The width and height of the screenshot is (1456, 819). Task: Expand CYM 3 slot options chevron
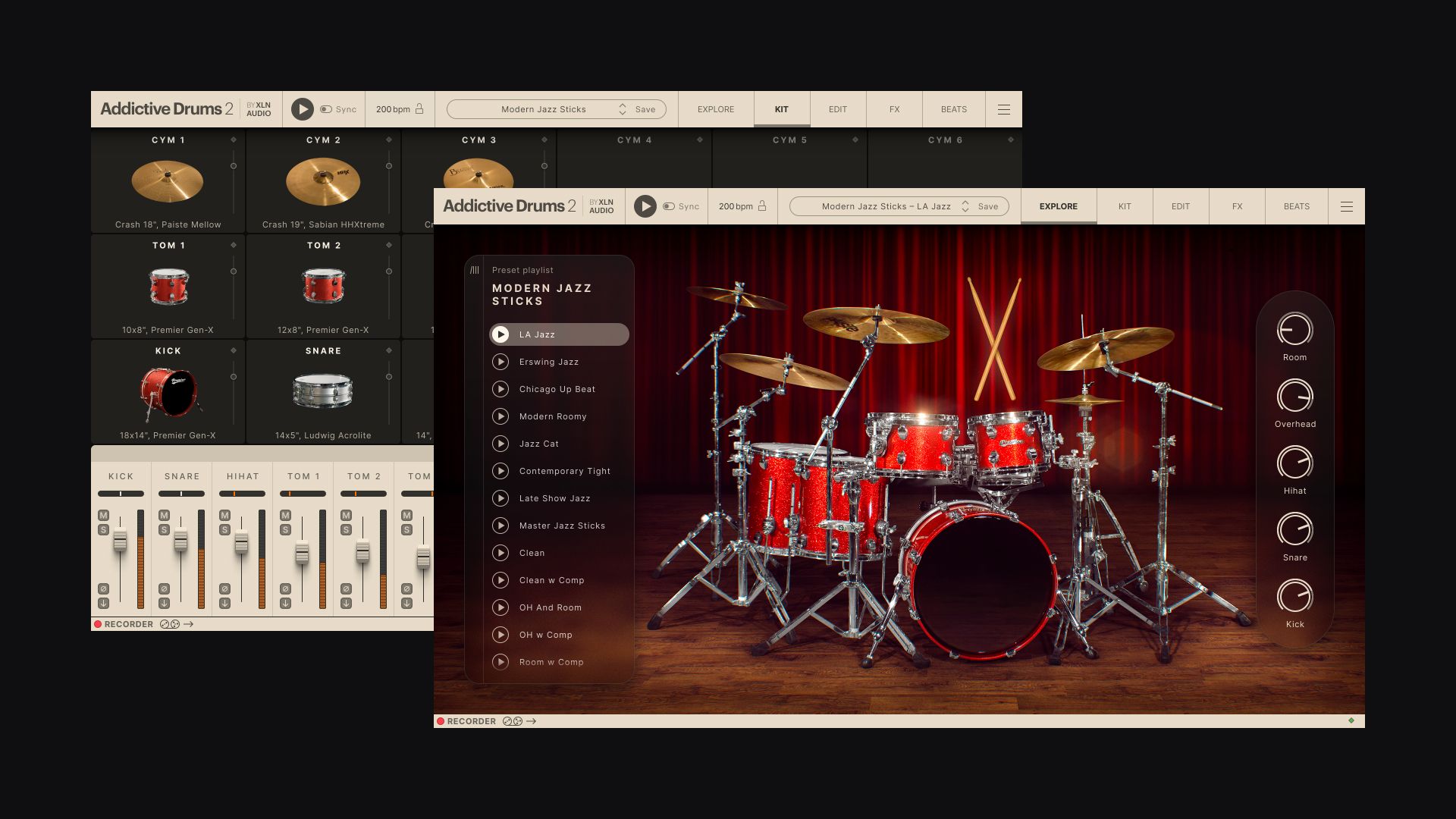pyautogui.click(x=543, y=140)
